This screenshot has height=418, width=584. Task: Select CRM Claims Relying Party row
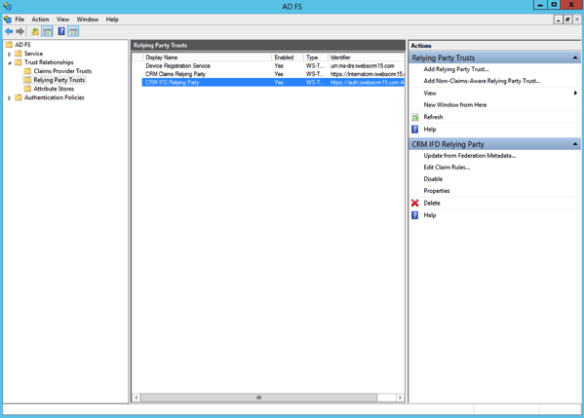tap(273, 74)
